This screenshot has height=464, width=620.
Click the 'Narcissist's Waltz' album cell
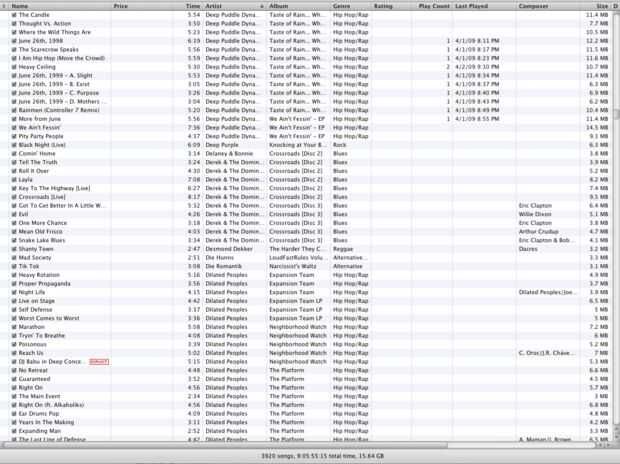[293, 266]
